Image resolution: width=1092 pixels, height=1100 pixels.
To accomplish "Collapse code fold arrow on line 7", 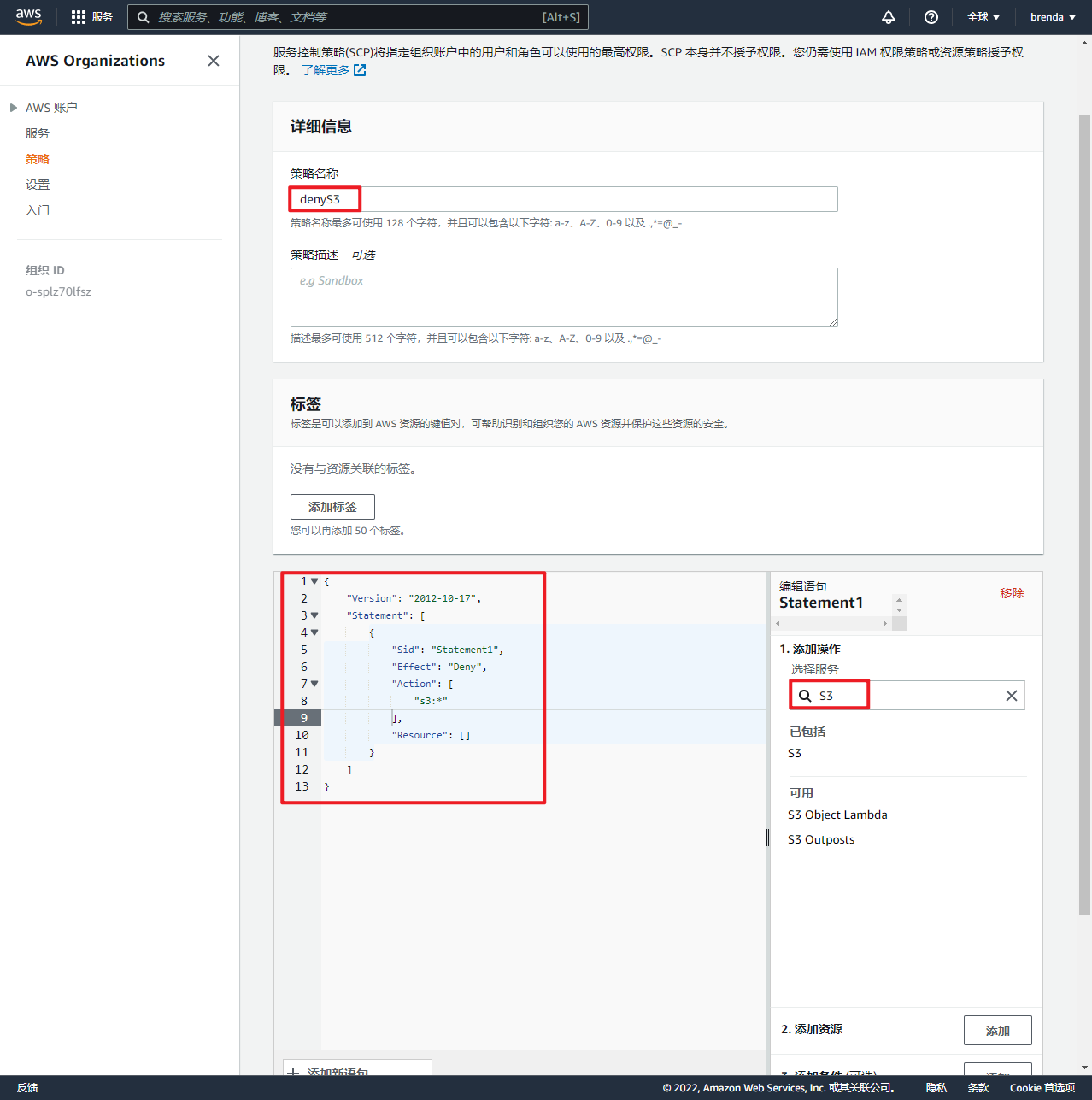I will point(314,684).
